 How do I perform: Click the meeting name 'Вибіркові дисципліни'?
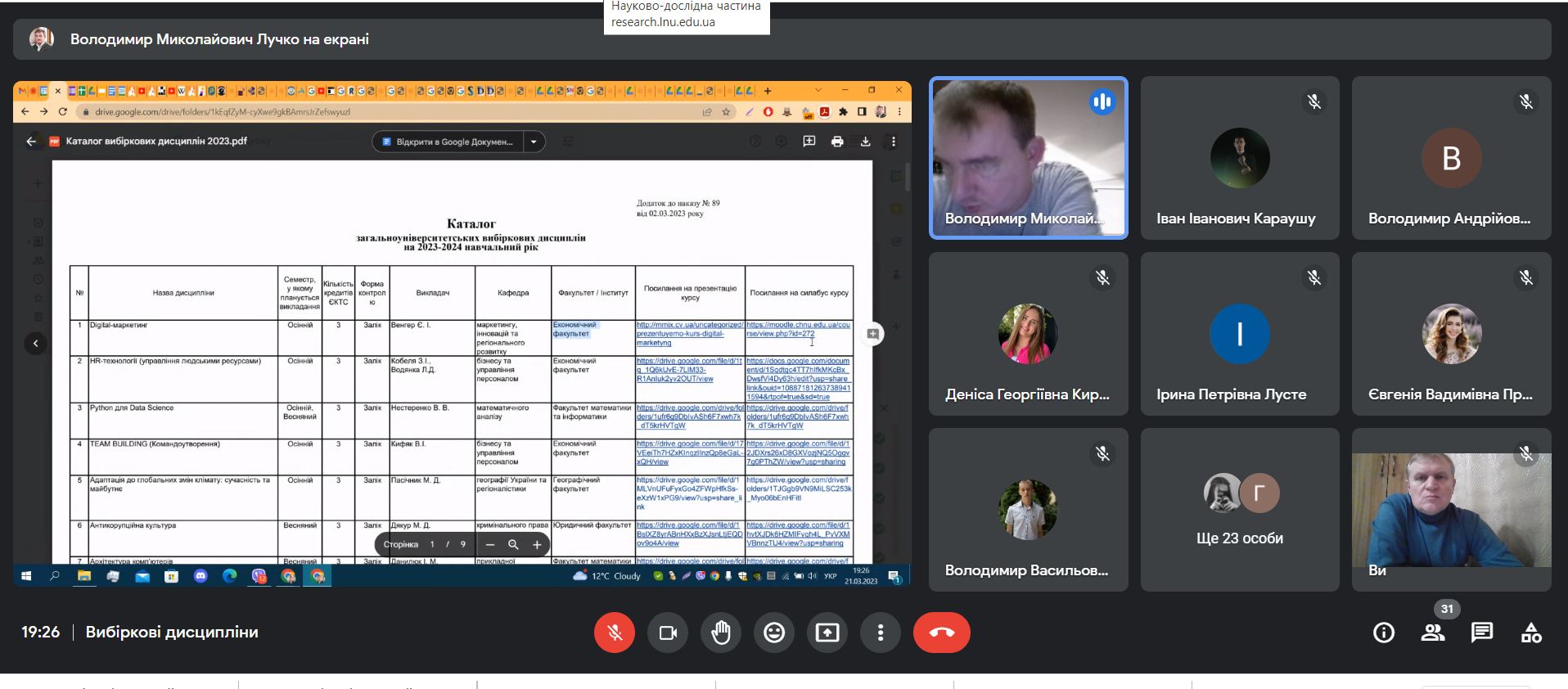coord(172,633)
